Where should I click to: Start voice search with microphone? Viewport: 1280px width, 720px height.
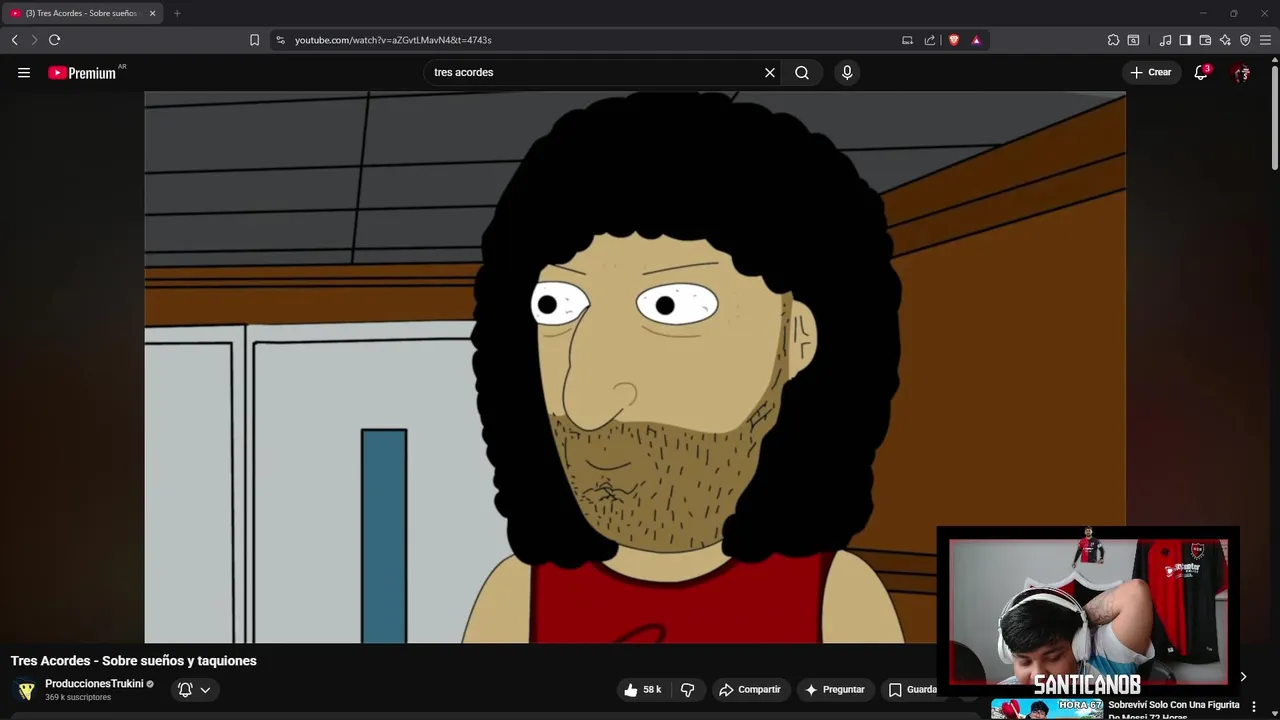tap(847, 72)
